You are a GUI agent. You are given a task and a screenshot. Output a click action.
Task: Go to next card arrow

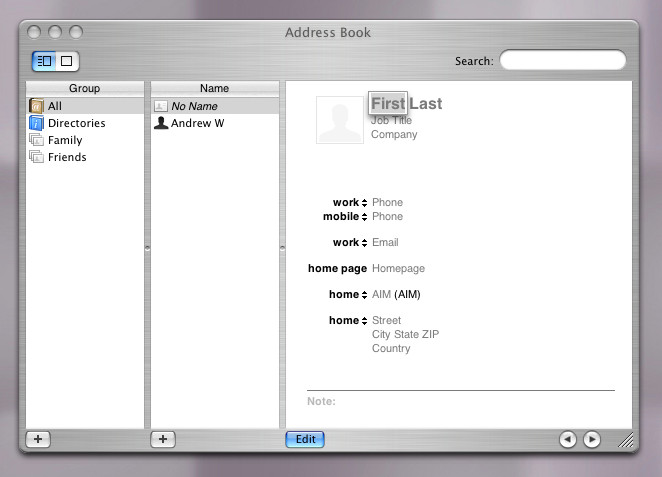point(591,439)
